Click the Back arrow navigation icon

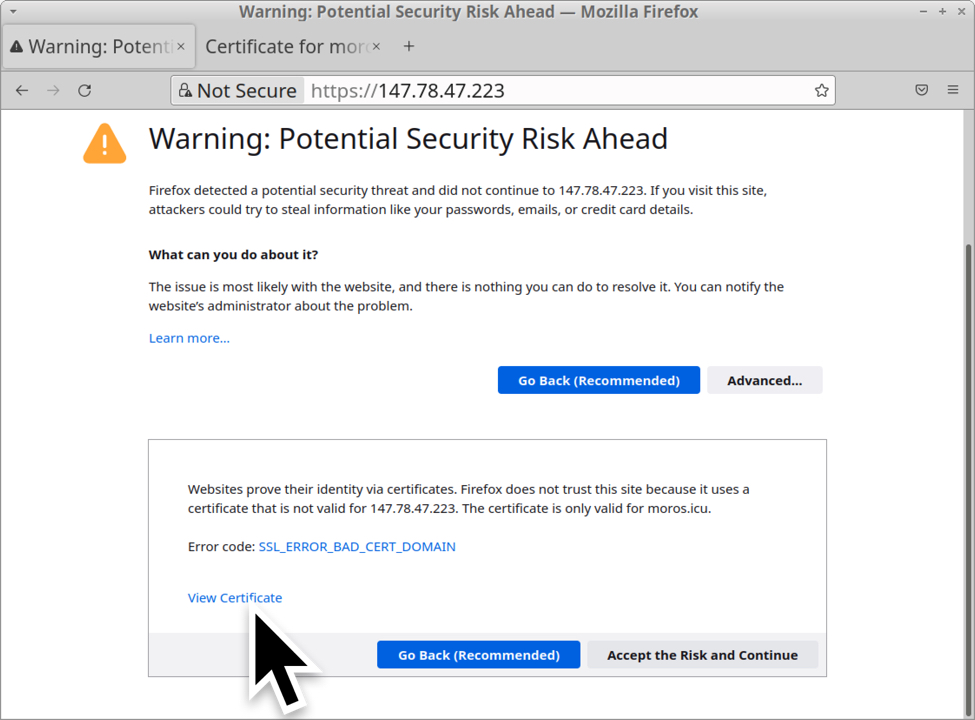tap(22, 90)
